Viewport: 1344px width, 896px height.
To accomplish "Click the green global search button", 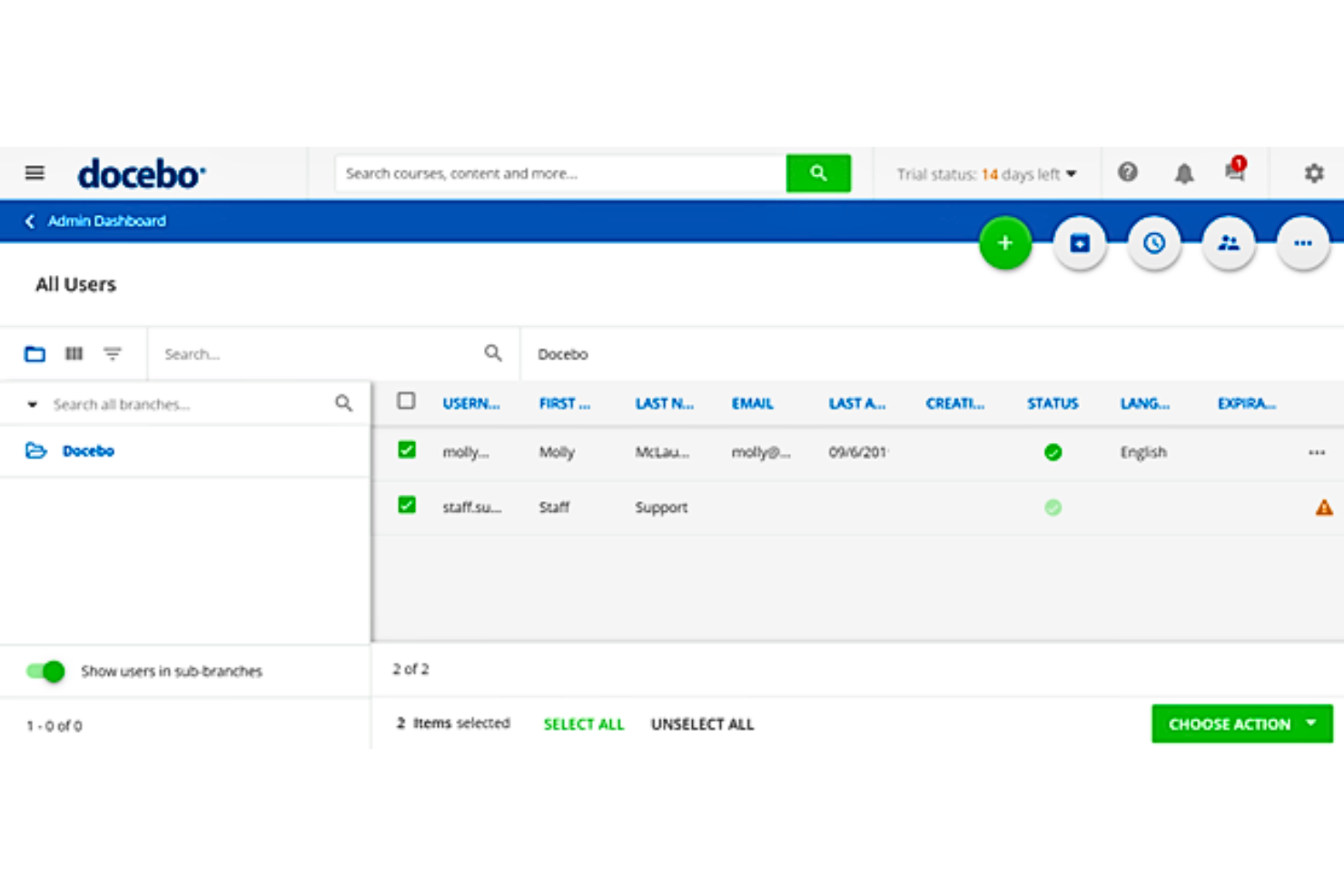I will pos(818,172).
